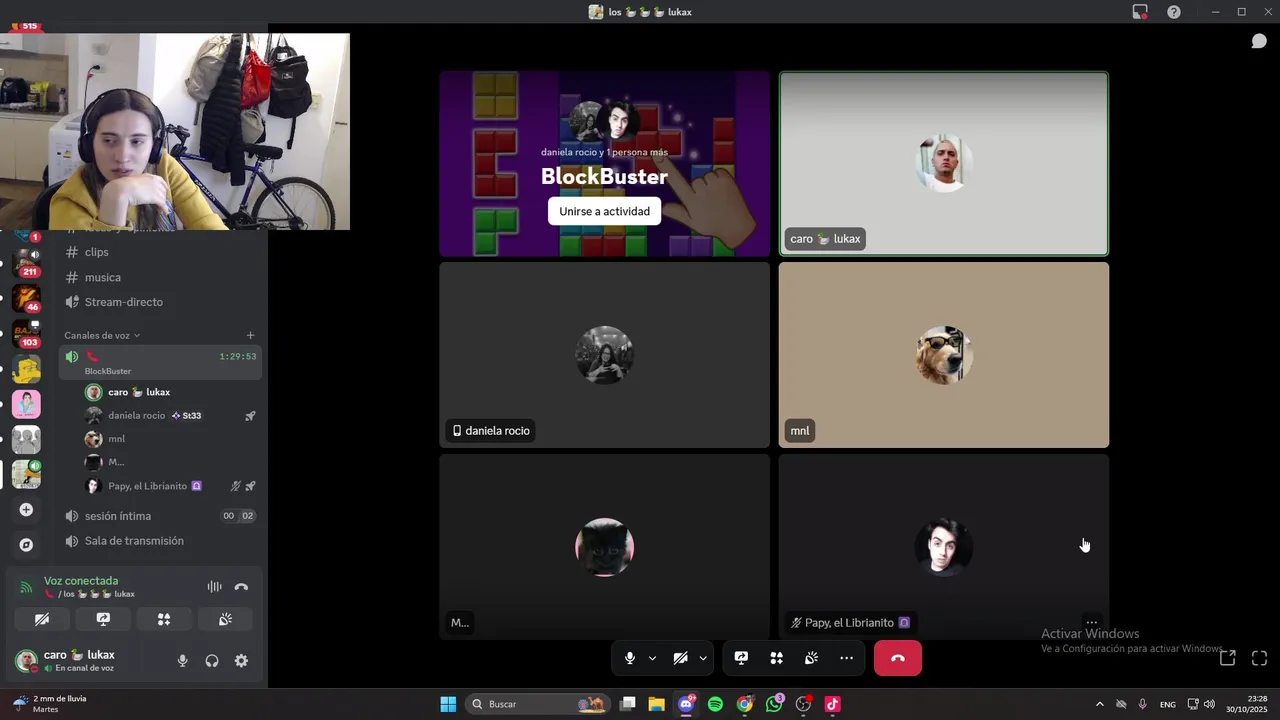Share screen button in voice connected panel
The width and height of the screenshot is (1280, 720).
[x=103, y=619]
